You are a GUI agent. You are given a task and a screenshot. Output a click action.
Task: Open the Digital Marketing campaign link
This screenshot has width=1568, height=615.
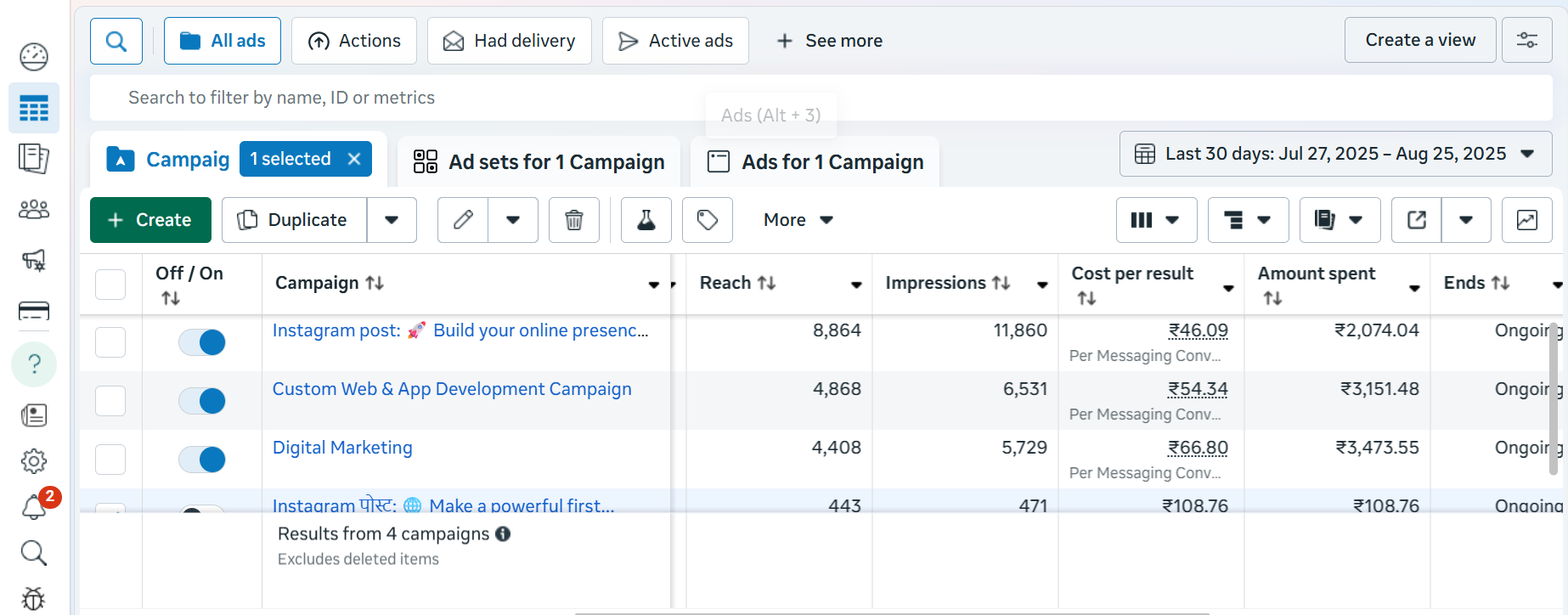point(342,448)
